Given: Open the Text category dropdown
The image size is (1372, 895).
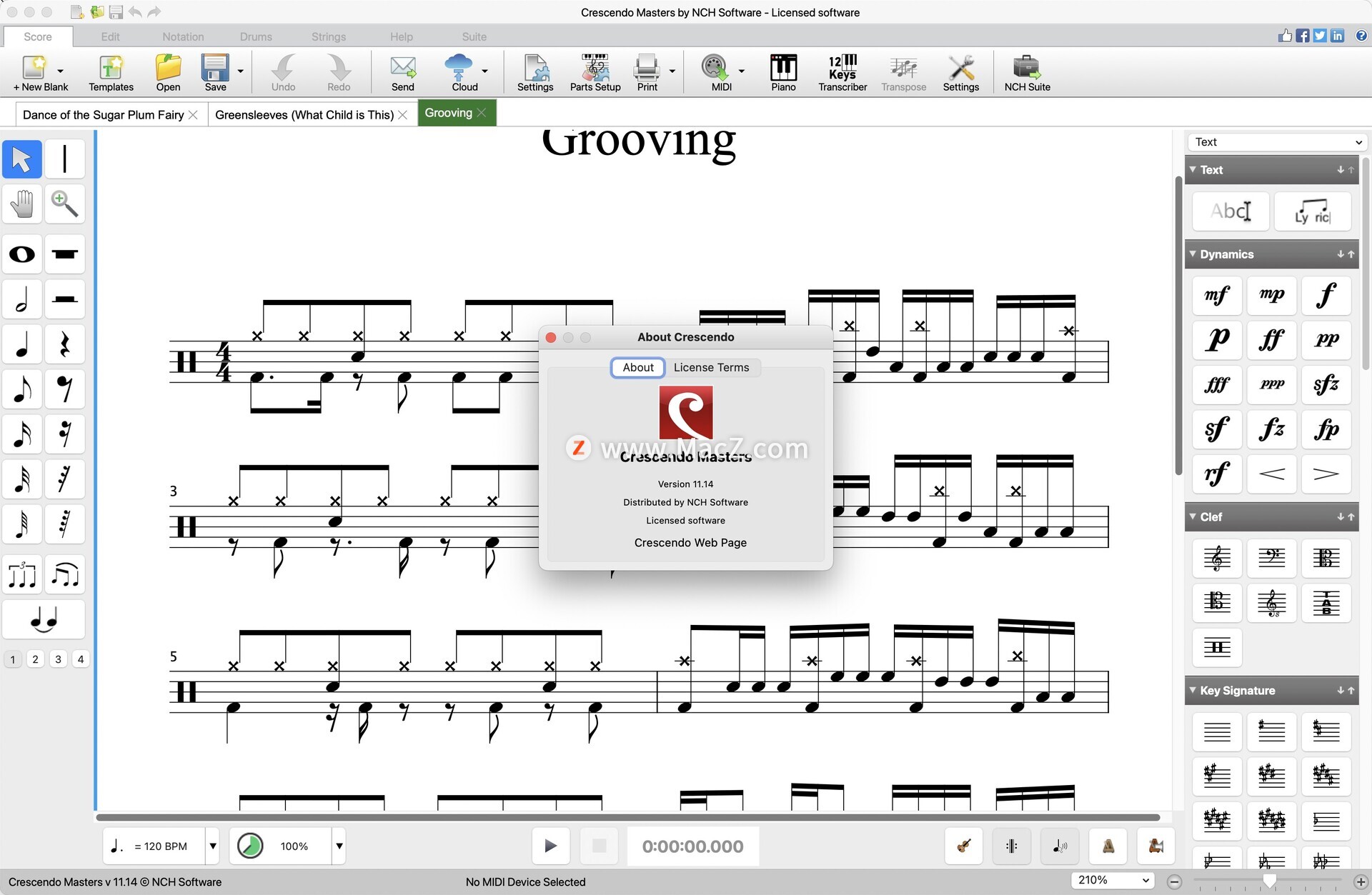Looking at the screenshot, I should pos(1277,142).
